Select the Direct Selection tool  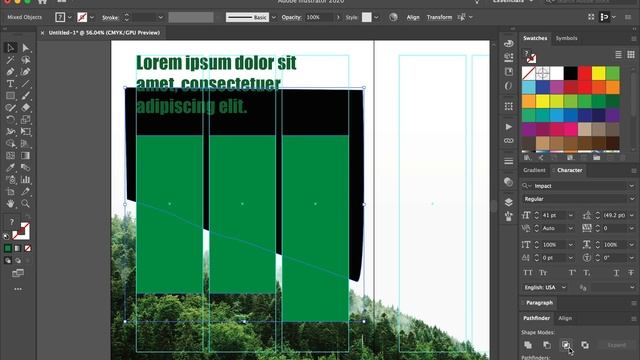25,48
